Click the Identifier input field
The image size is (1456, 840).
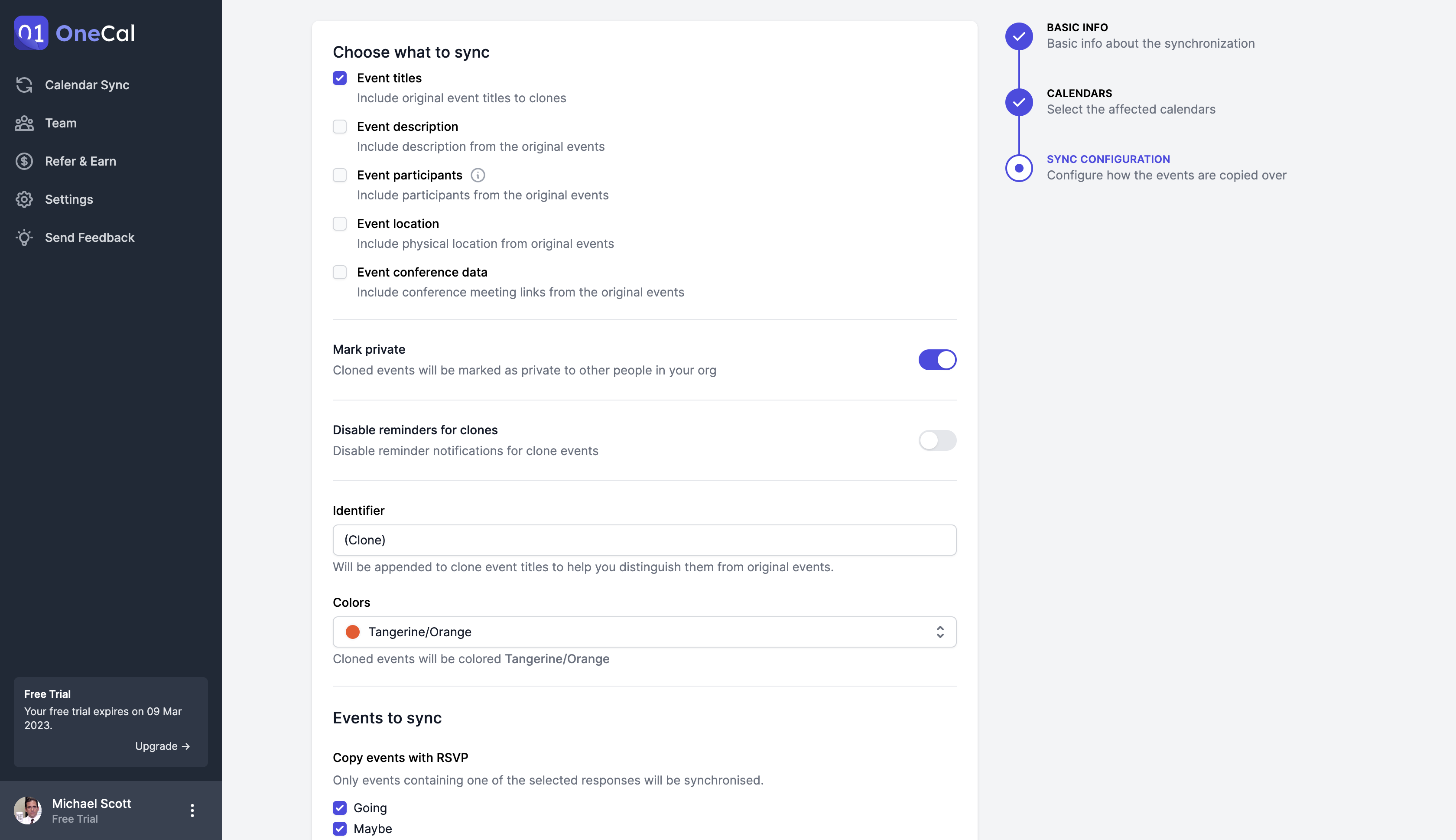pyautogui.click(x=644, y=540)
